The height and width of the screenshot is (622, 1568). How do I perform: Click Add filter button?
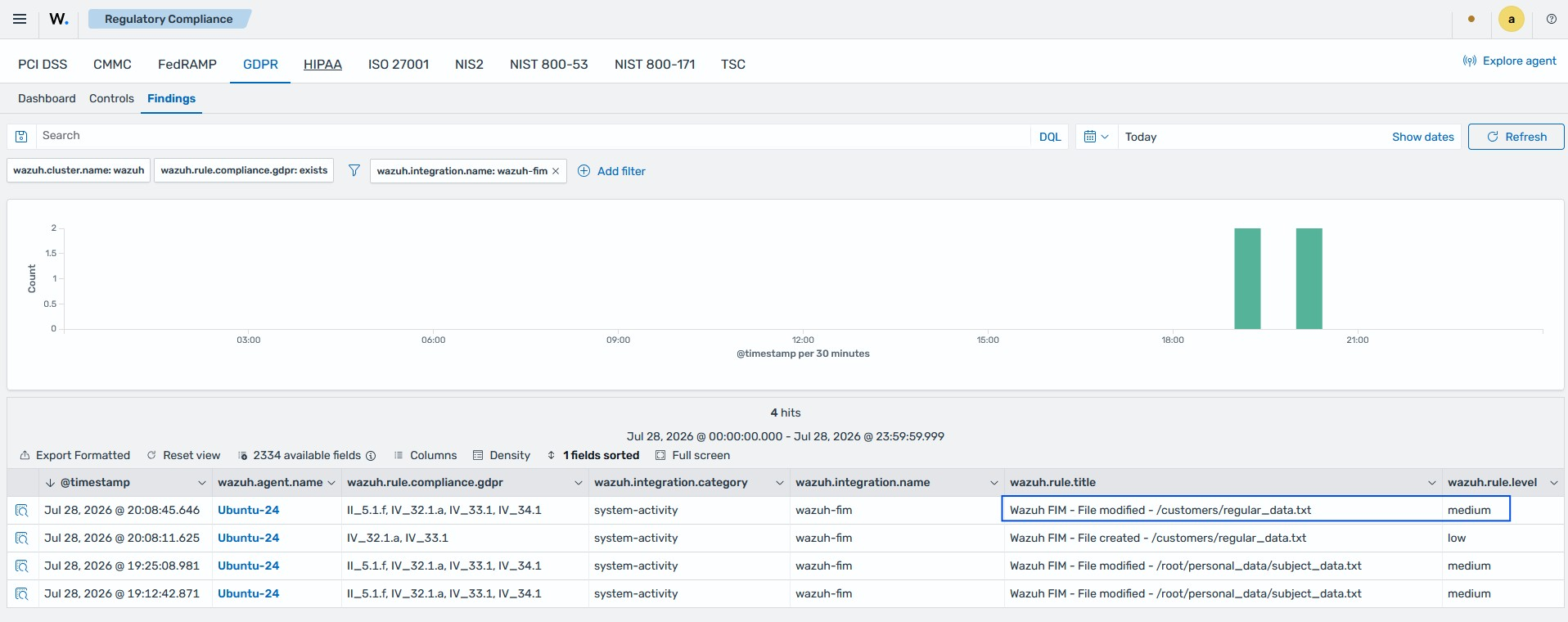tap(611, 171)
